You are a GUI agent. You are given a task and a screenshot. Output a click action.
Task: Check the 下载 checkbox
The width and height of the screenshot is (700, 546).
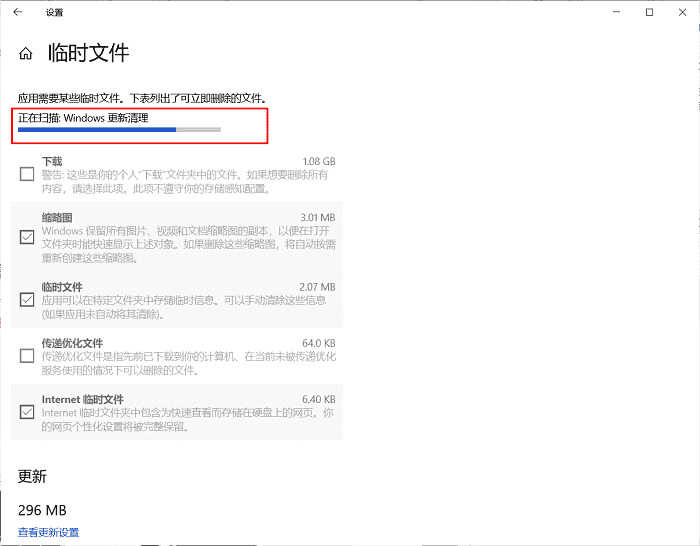click(x=27, y=175)
